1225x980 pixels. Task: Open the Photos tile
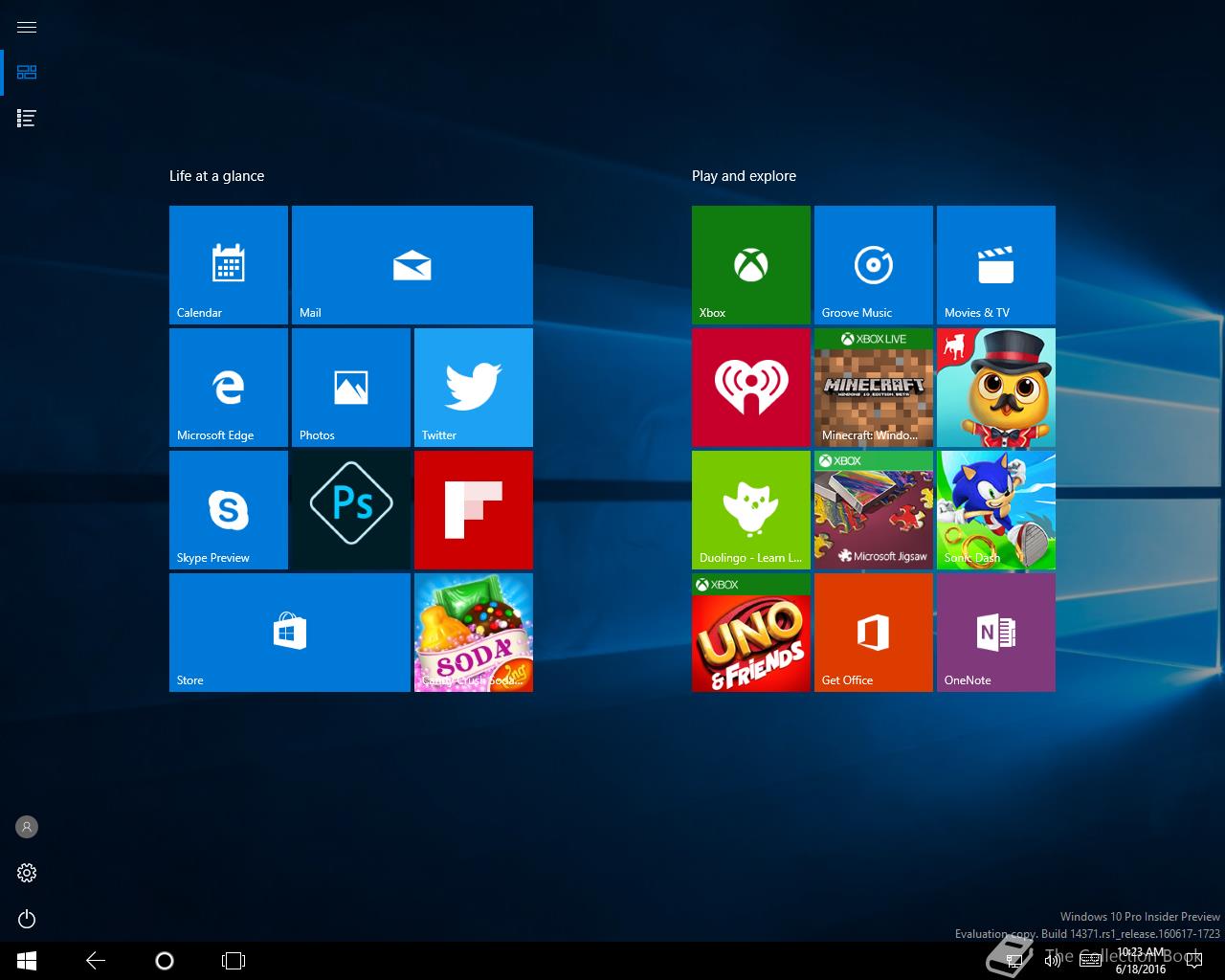point(351,388)
